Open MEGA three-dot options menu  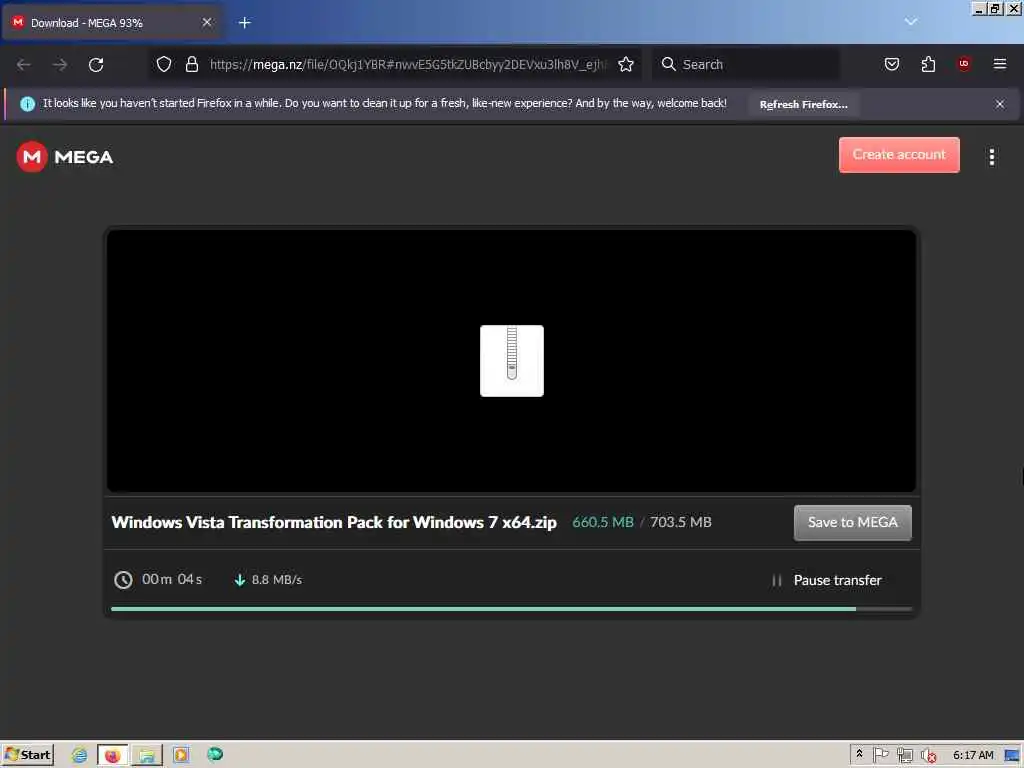[991, 157]
